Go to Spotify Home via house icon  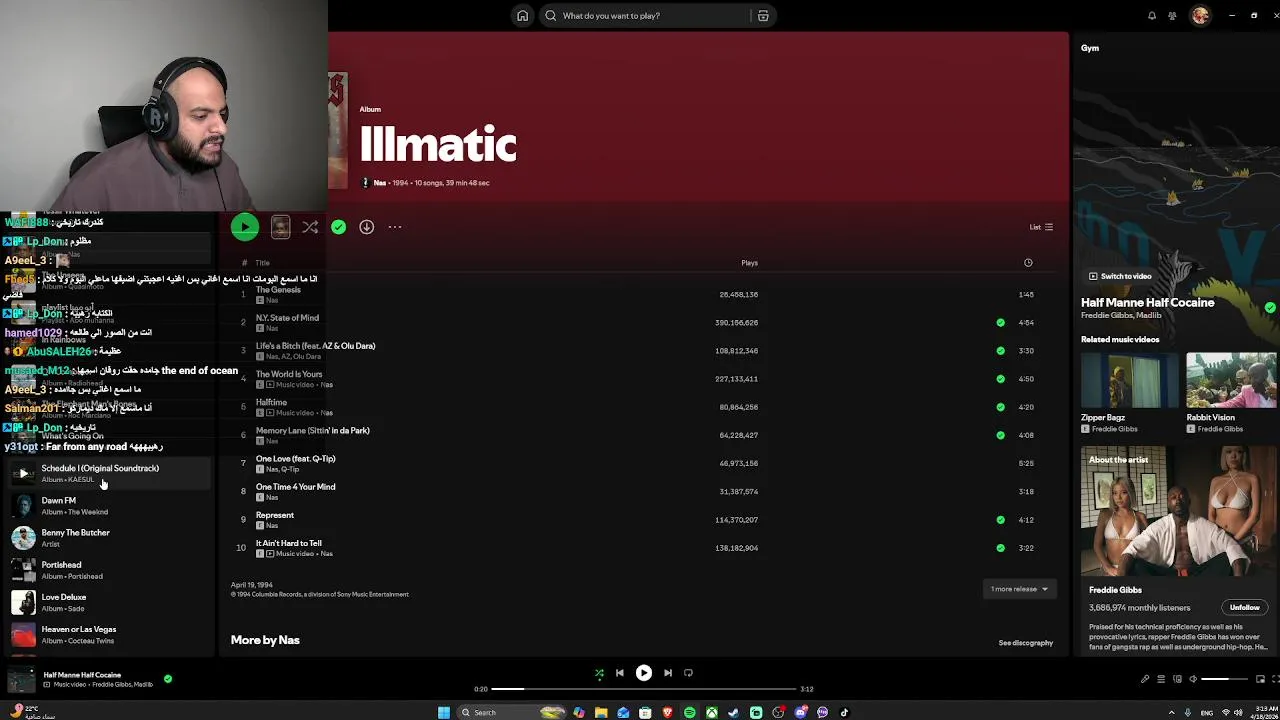522,16
